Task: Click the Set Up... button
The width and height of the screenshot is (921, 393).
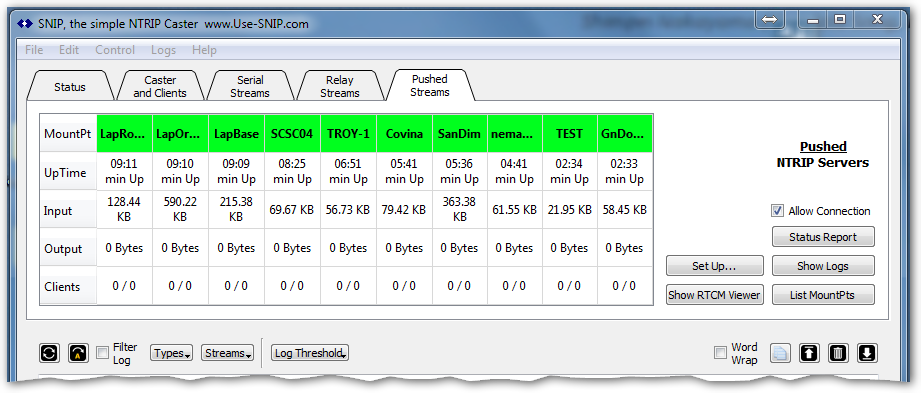Action: 714,266
